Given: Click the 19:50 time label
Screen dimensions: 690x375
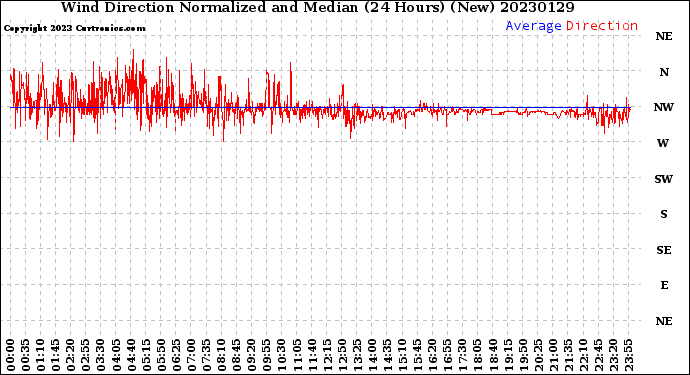Looking at the screenshot, I should click(523, 355).
